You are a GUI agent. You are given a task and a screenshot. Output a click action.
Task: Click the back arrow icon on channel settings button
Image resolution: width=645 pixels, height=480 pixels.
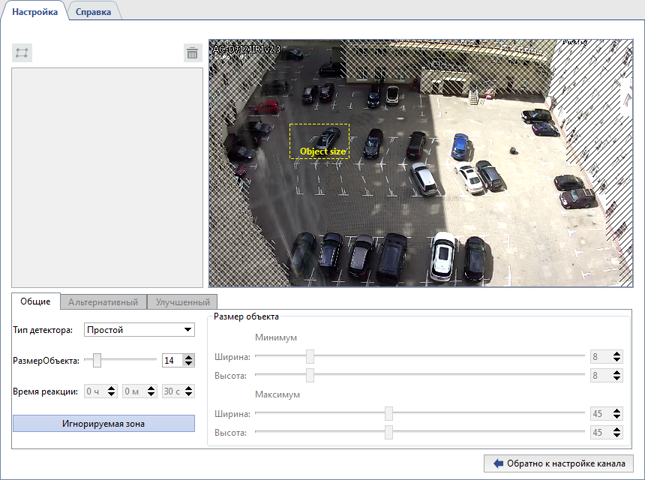coord(498,463)
